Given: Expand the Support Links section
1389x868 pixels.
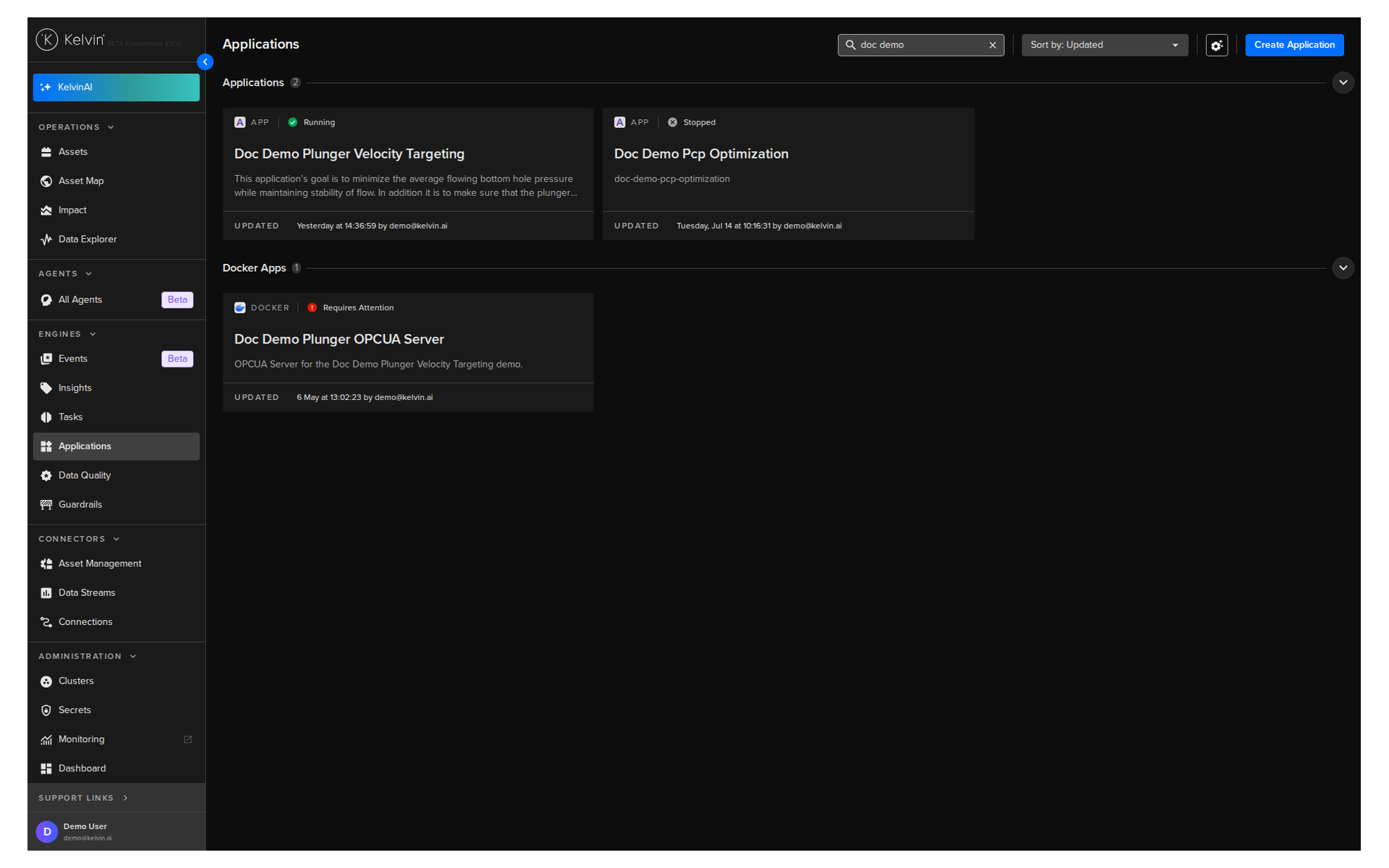Looking at the screenshot, I should pos(83,798).
